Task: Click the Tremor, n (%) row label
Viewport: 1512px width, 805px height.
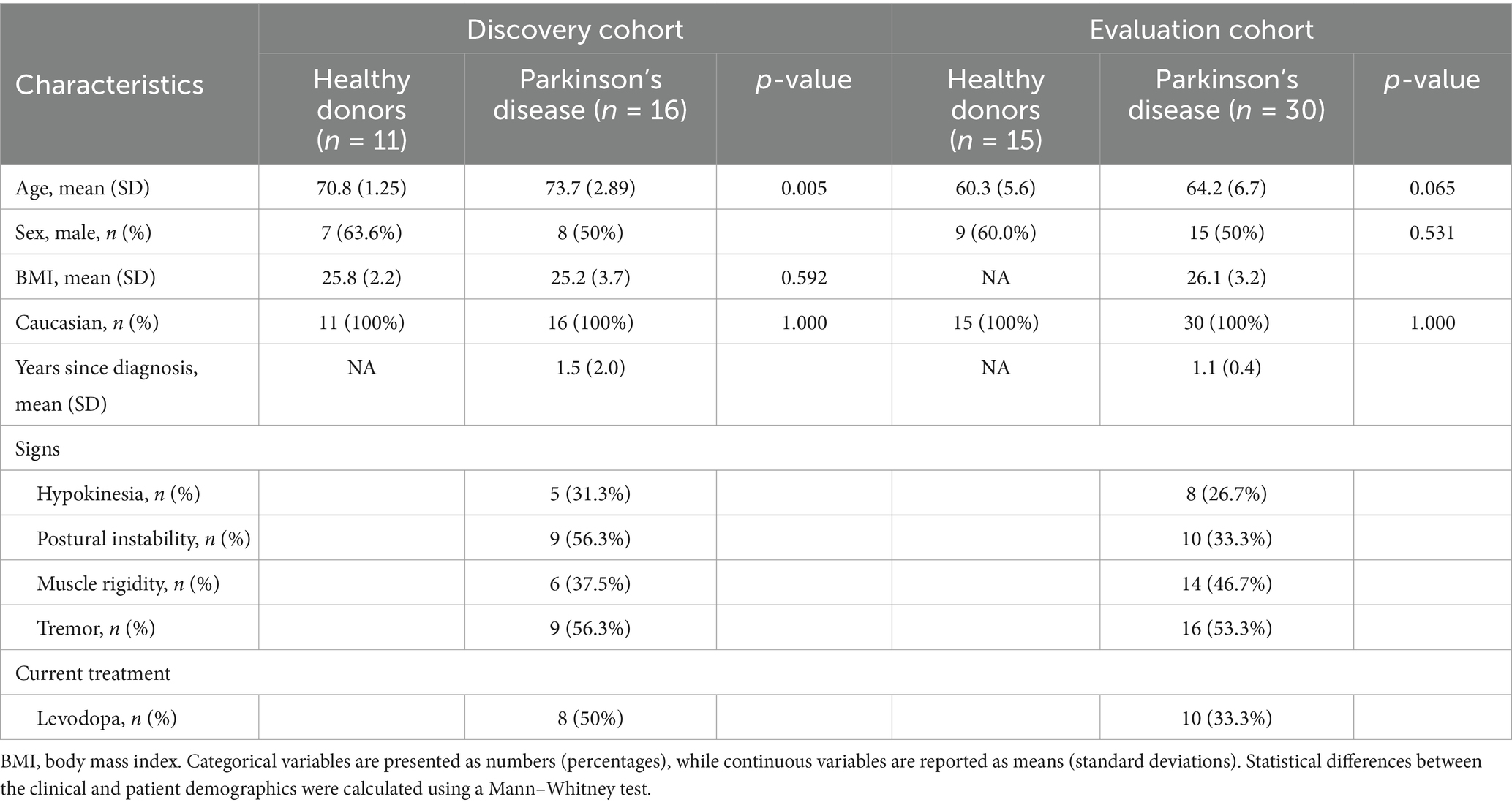Action: [96, 628]
